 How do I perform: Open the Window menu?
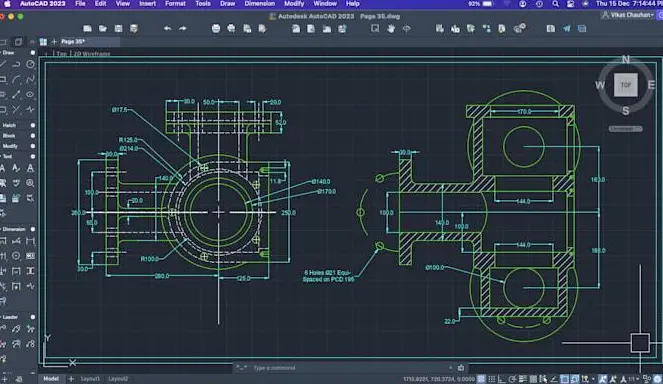click(325, 4)
